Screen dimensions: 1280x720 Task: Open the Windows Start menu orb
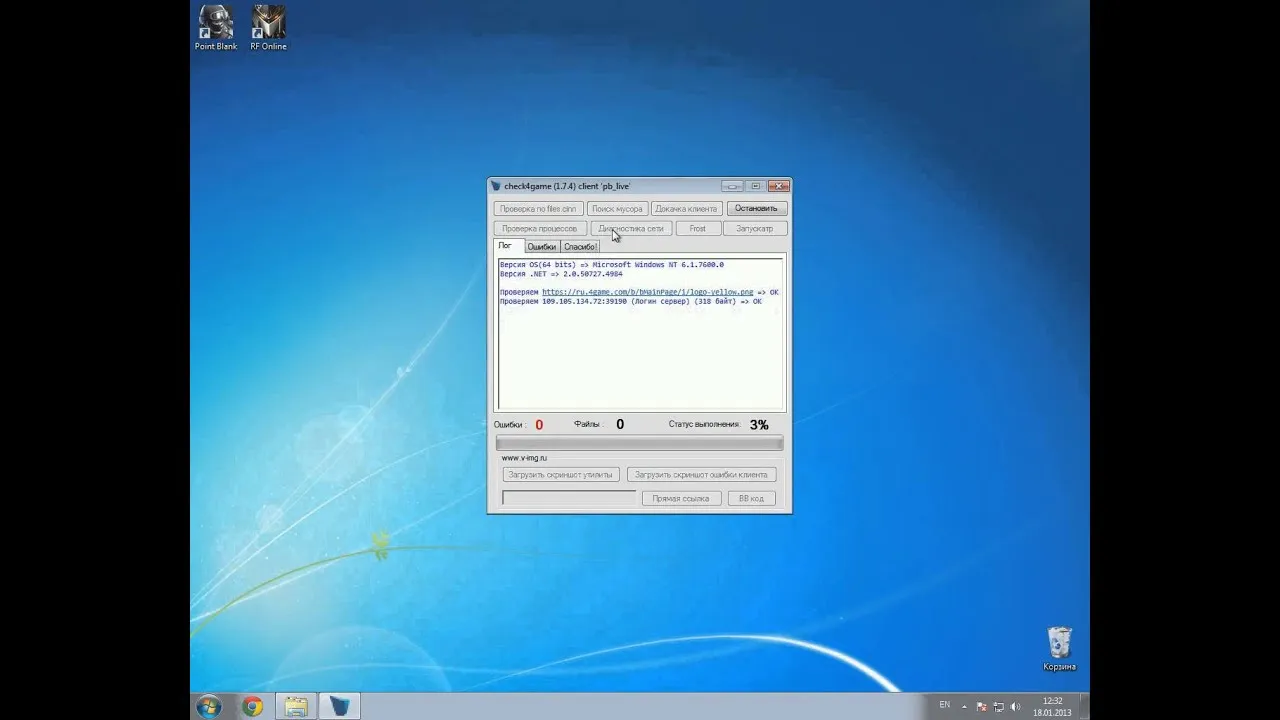point(209,706)
